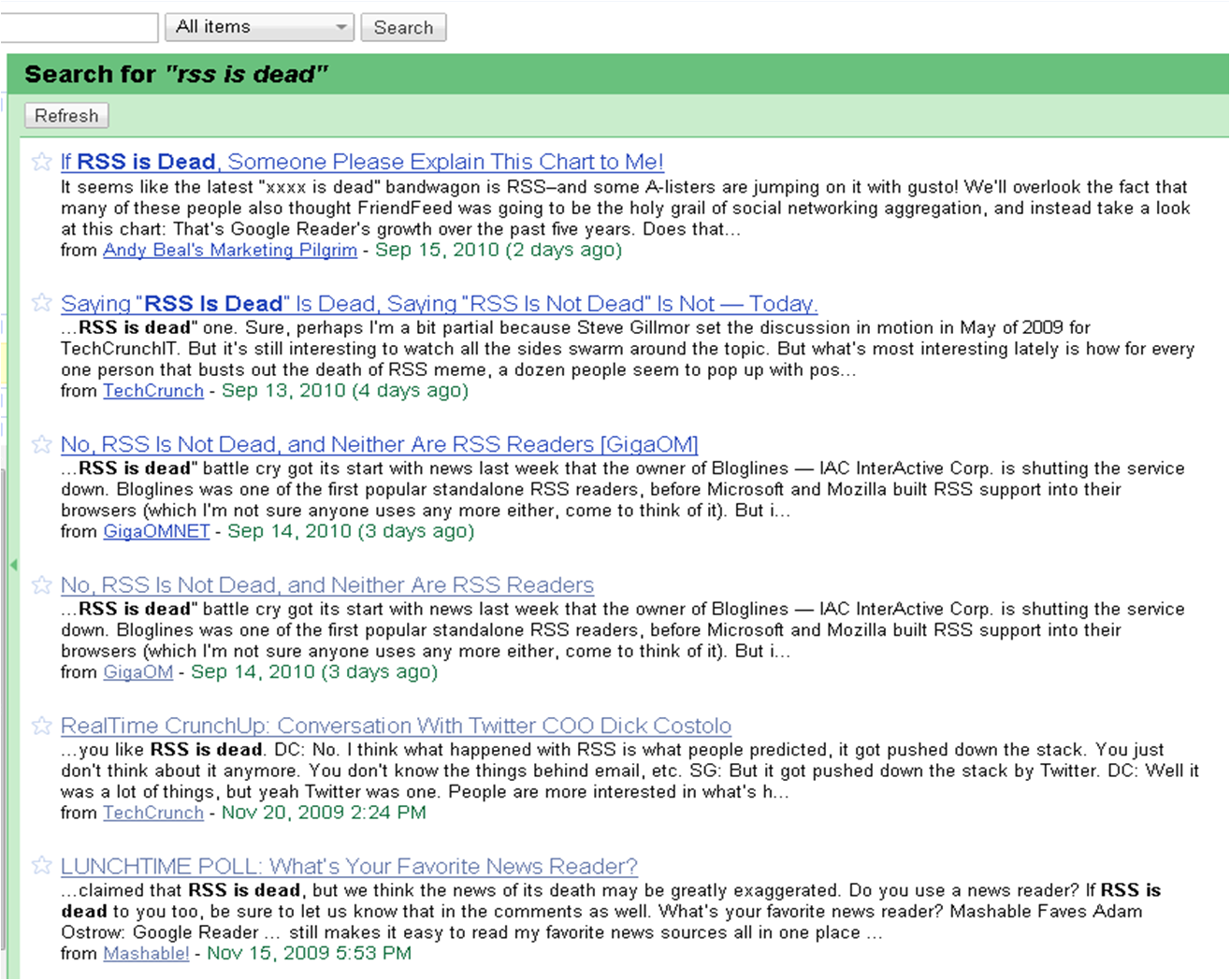Star the GigaOMNET 'No, RSS Is Not Dead' item
This screenshot has height=980, width=1230.
41,444
